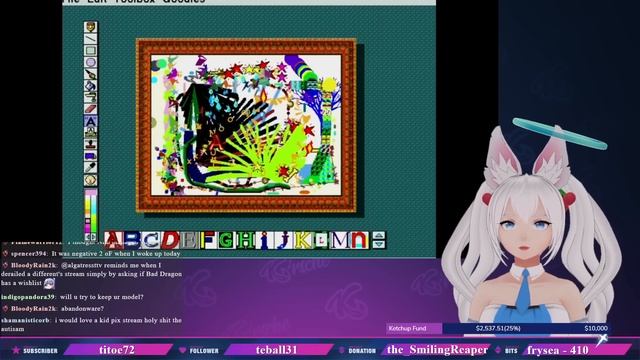The height and width of the screenshot is (360, 640).
Task: Pick the letter C stamp
Action: coord(151,240)
